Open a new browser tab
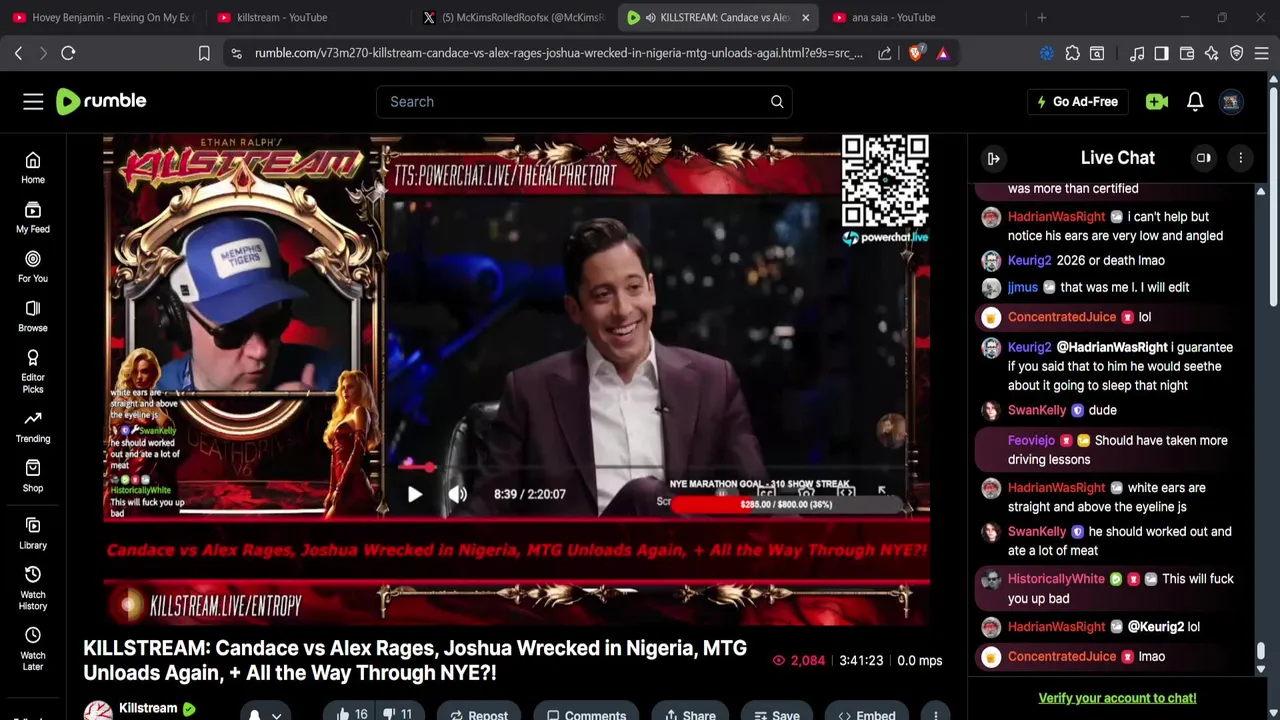 coord(1042,17)
